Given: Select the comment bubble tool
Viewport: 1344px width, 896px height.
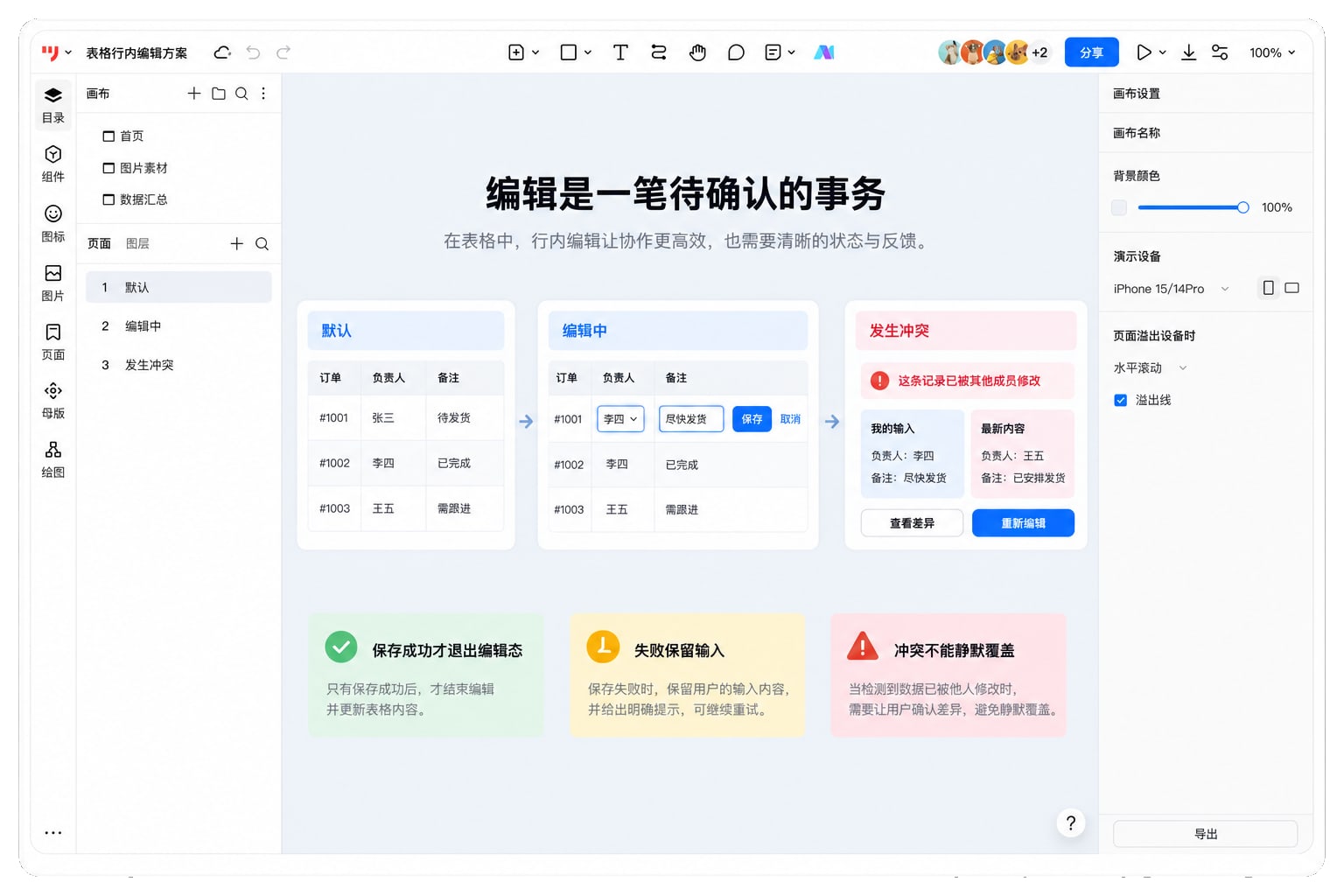Looking at the screenshot, I should click(x=736, y=52).
